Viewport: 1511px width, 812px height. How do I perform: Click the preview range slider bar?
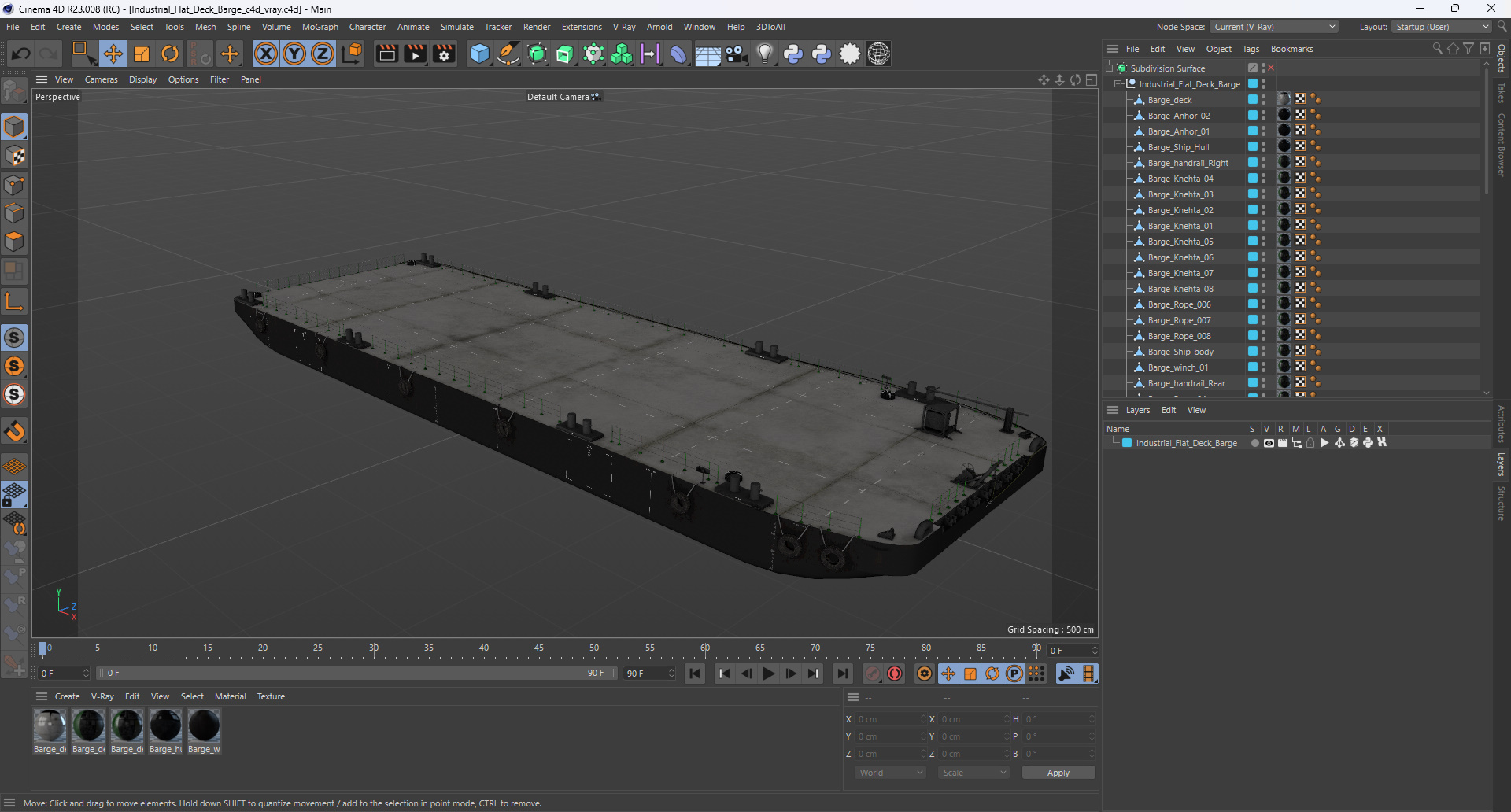tap(356, 674)
